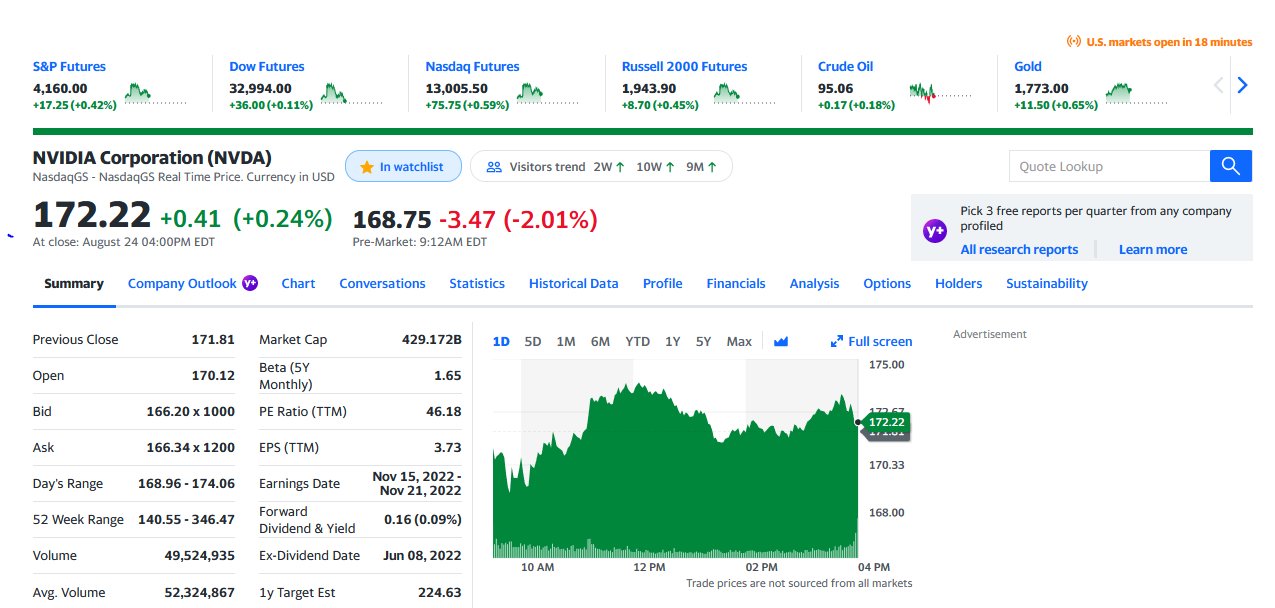1275x608 pixels.
Task: Switch to the Analysis tab
Action: click(x=814, y=284)
